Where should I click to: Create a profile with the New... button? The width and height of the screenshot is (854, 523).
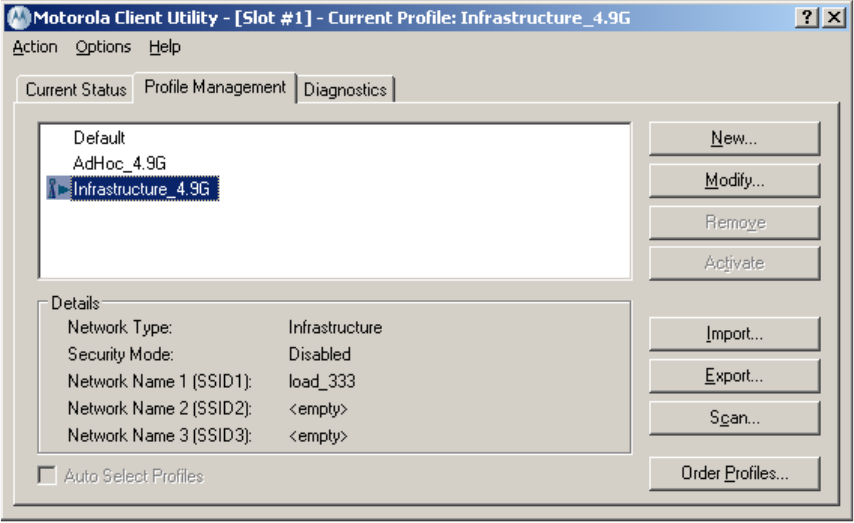click(734, 138)
